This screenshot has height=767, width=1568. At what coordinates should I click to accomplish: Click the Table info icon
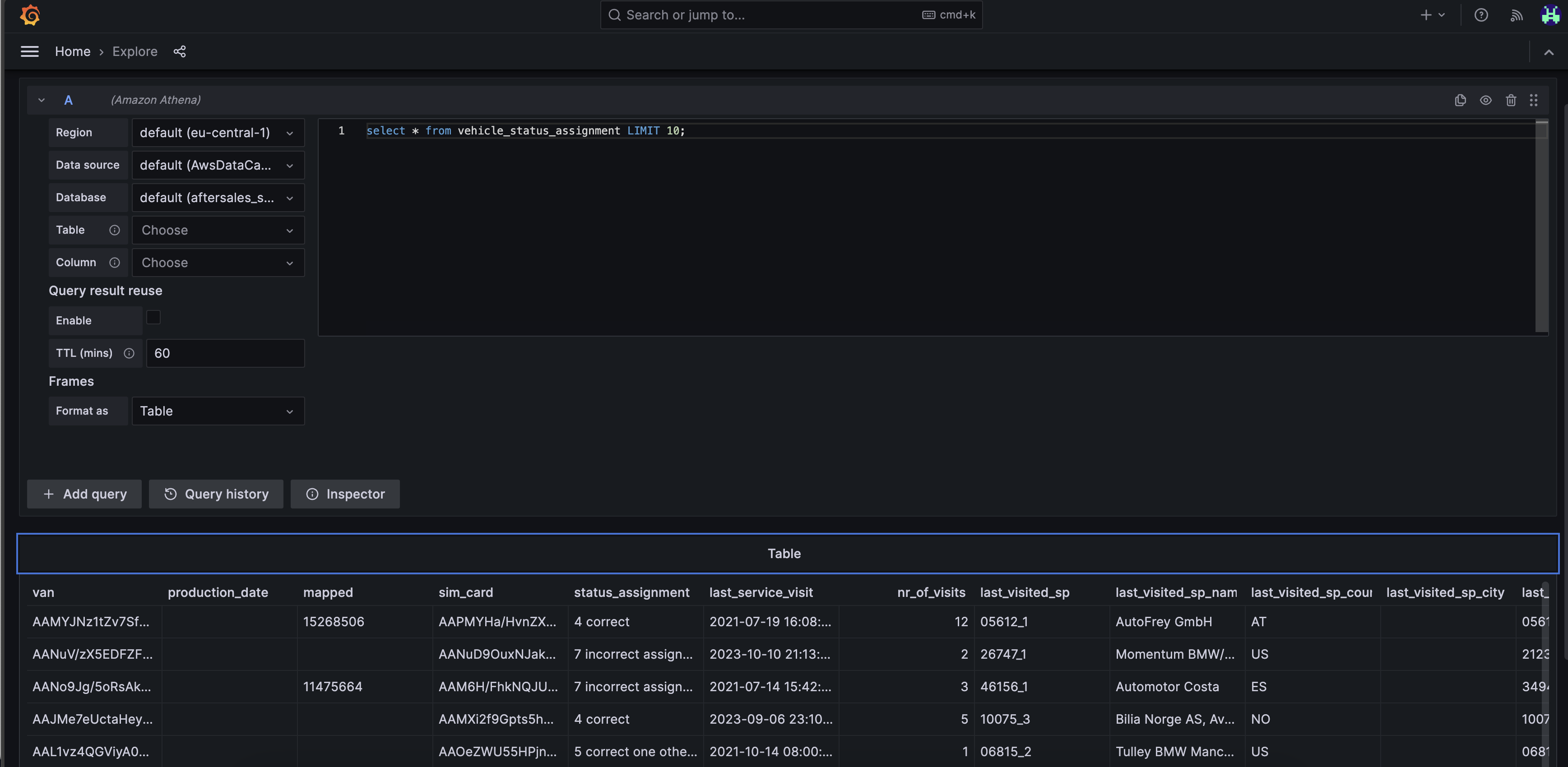pyautogui.click(x=115, y=230)
